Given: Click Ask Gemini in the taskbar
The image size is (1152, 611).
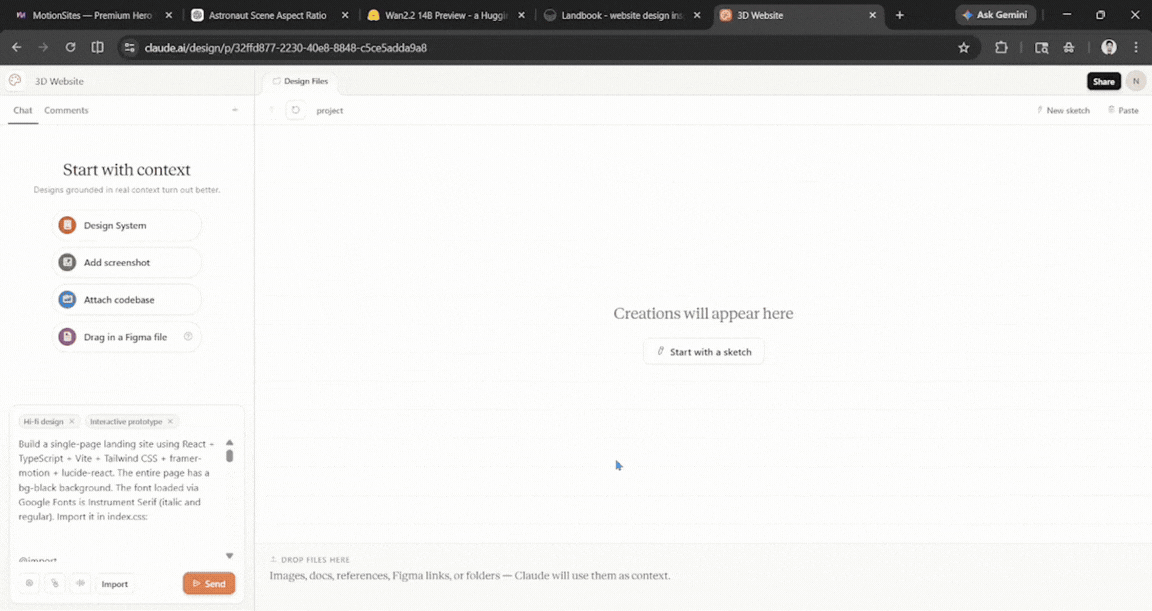Looking at the screenshot, I should [x=995, y=15].
